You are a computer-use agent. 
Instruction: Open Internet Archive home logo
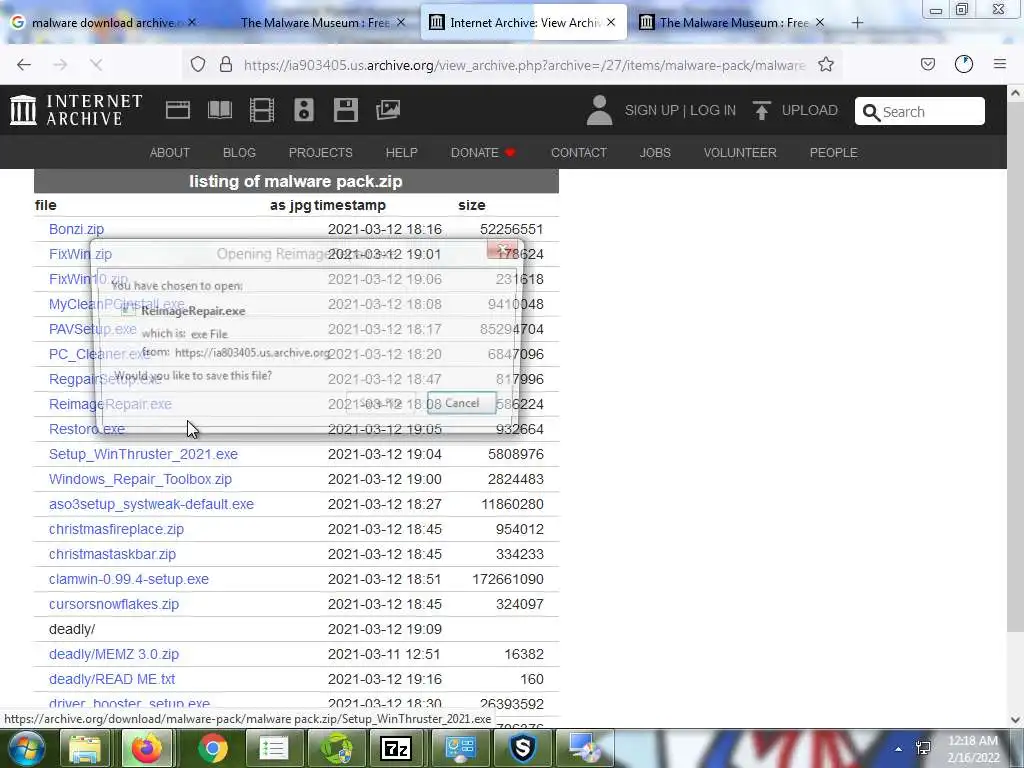click(x=76, y=110)
